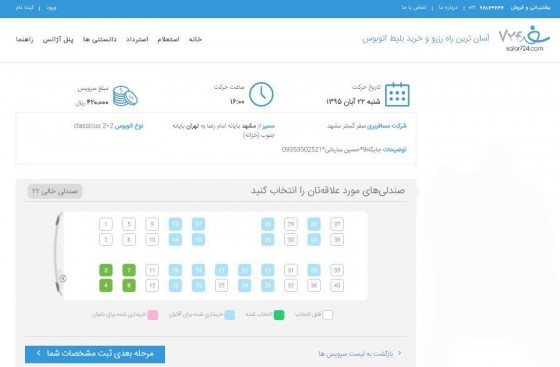This screenshot has width=560, height=367.
Task: Open the پنل آژانس menu item
Action: click(x=58, y=39)
